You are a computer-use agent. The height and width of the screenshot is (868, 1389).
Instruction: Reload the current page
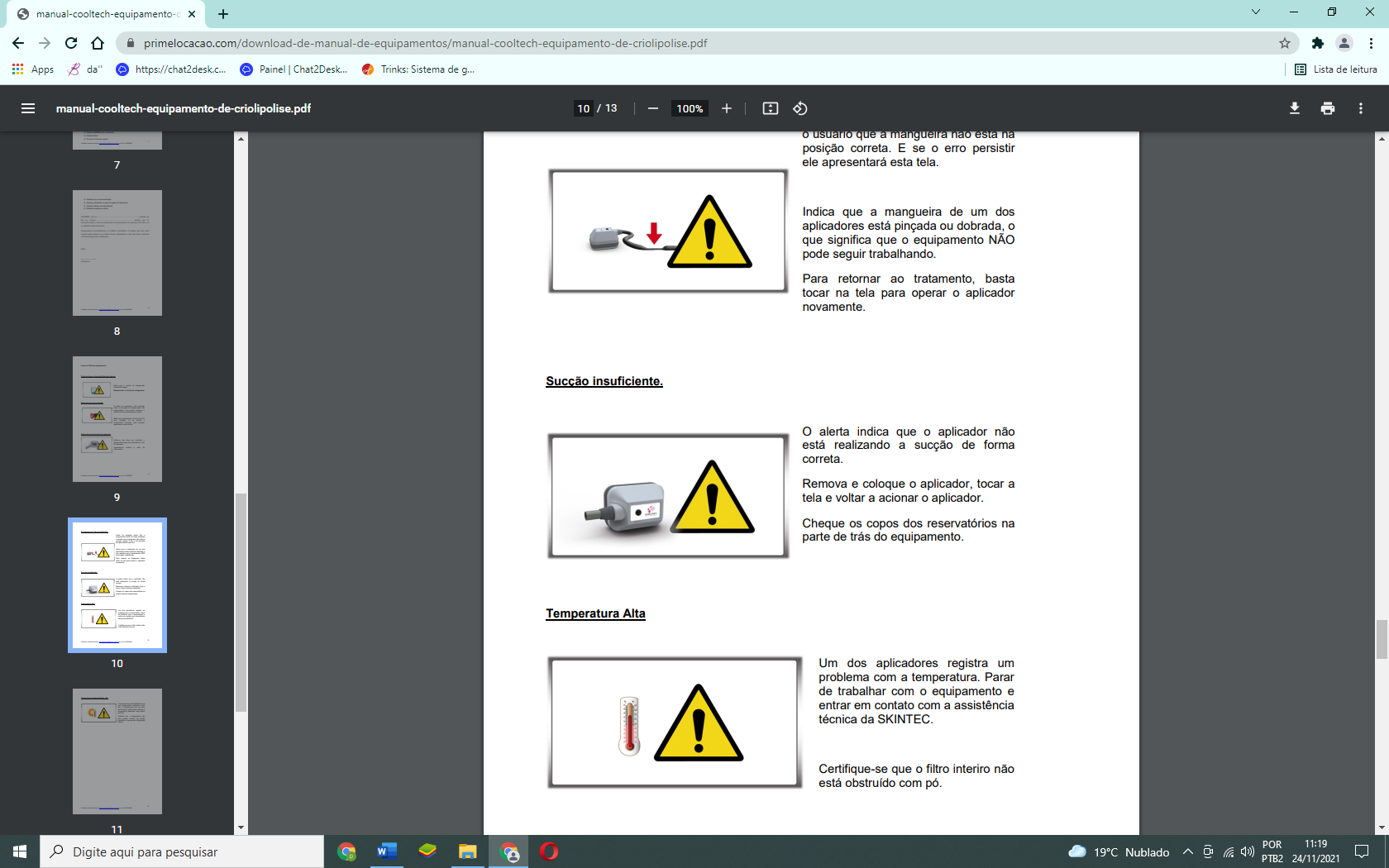click(x=71, y=43)
